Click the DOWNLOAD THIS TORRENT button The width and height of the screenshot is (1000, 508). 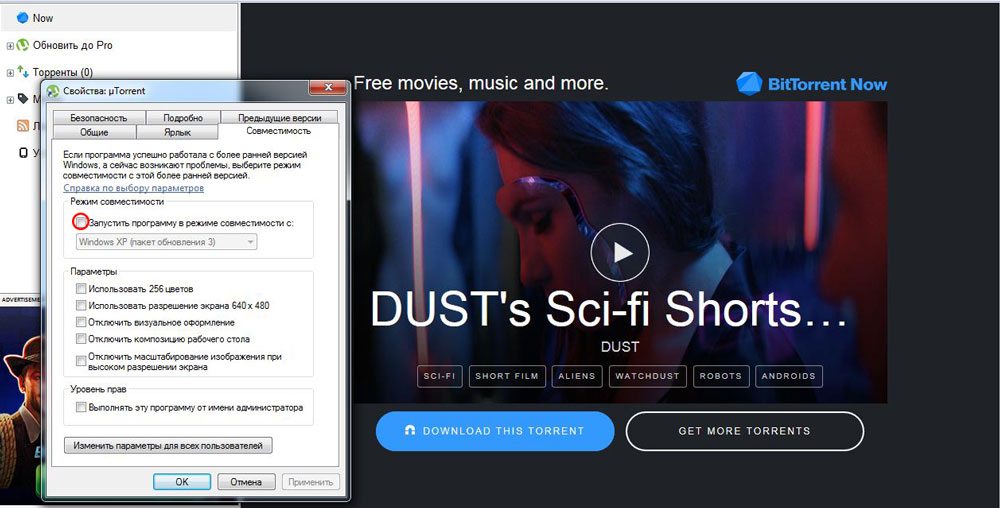pyautogui.click(x=495, y=431)
